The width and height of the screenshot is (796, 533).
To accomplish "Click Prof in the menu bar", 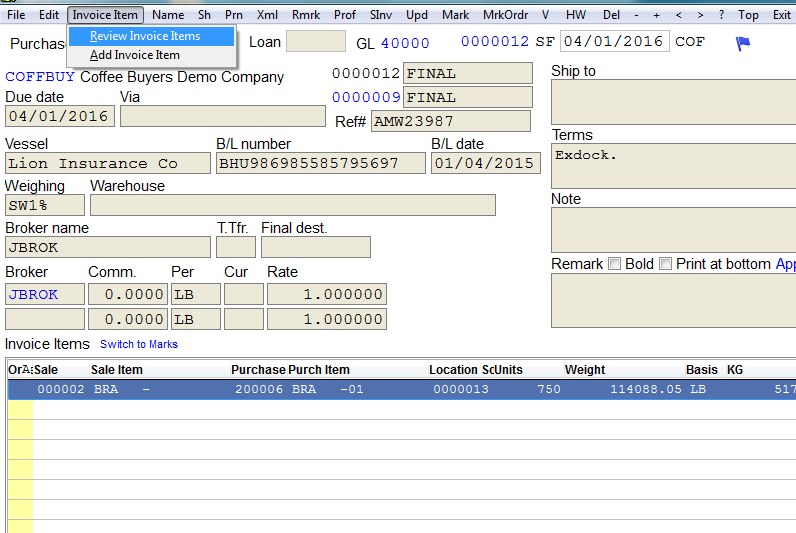I will [345, 15].
